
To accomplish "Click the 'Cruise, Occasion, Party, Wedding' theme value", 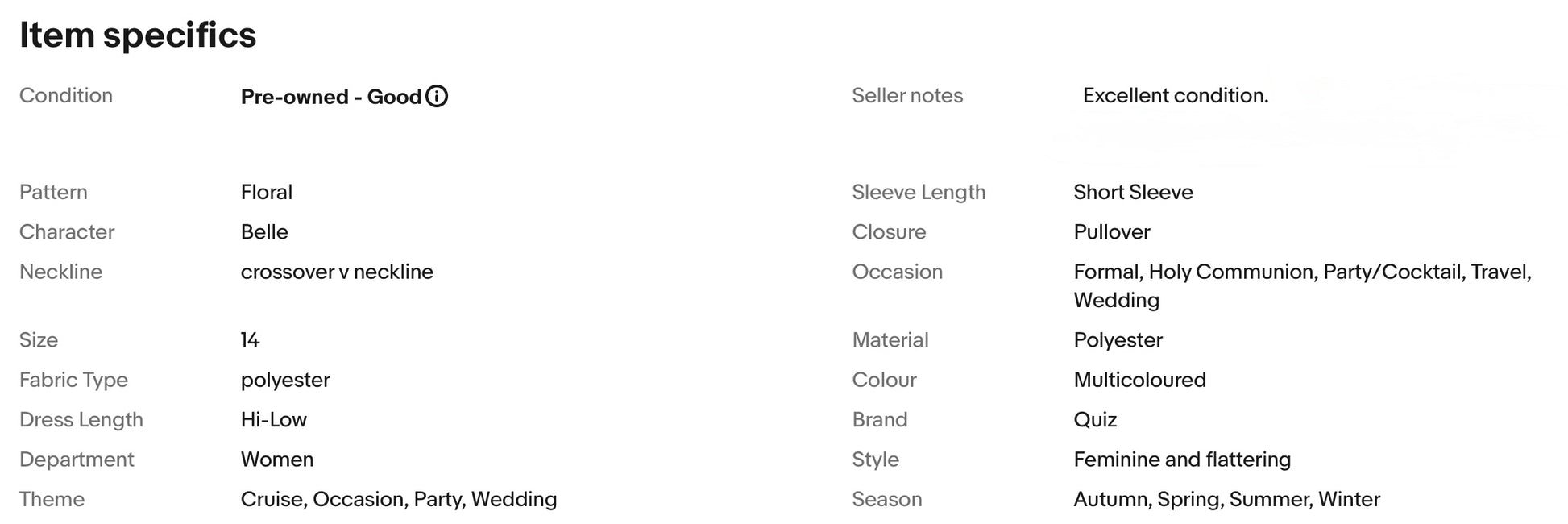I will 399,499.
